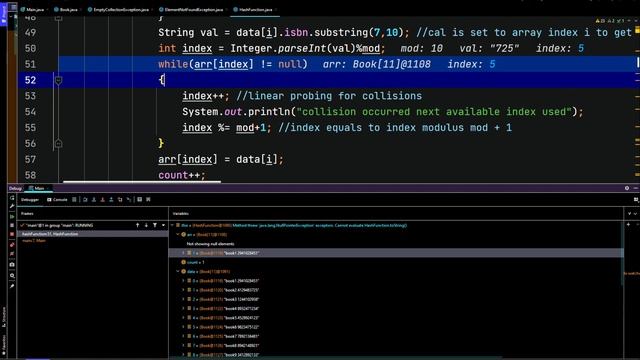
Task: Click the Step Out icon
Action: click(x=111, y=200)
